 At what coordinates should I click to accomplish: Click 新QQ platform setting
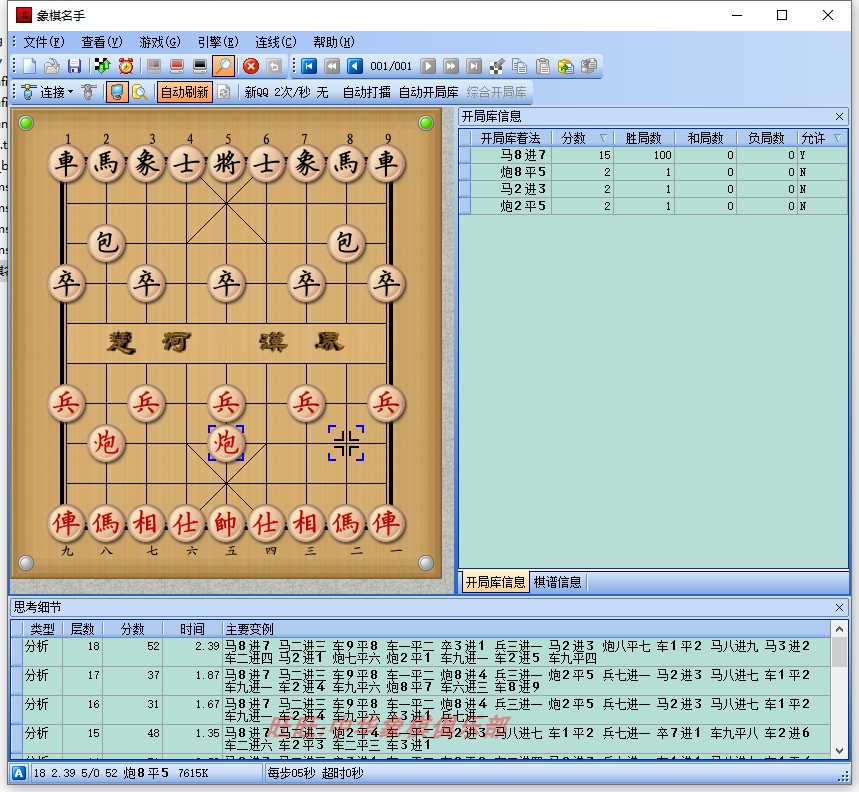click(256, 92)
